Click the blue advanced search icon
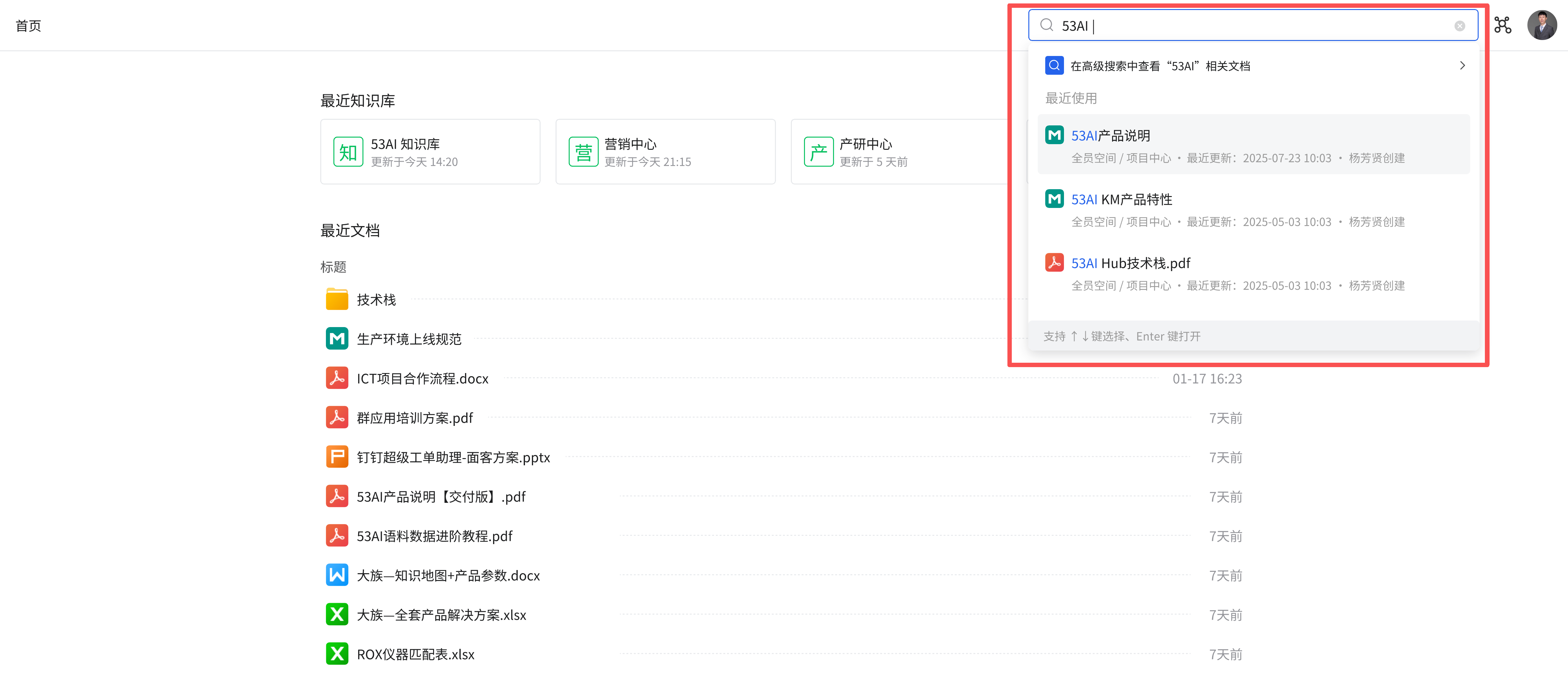Screen dimensions: 1568x697 [x=1054, y=65]
